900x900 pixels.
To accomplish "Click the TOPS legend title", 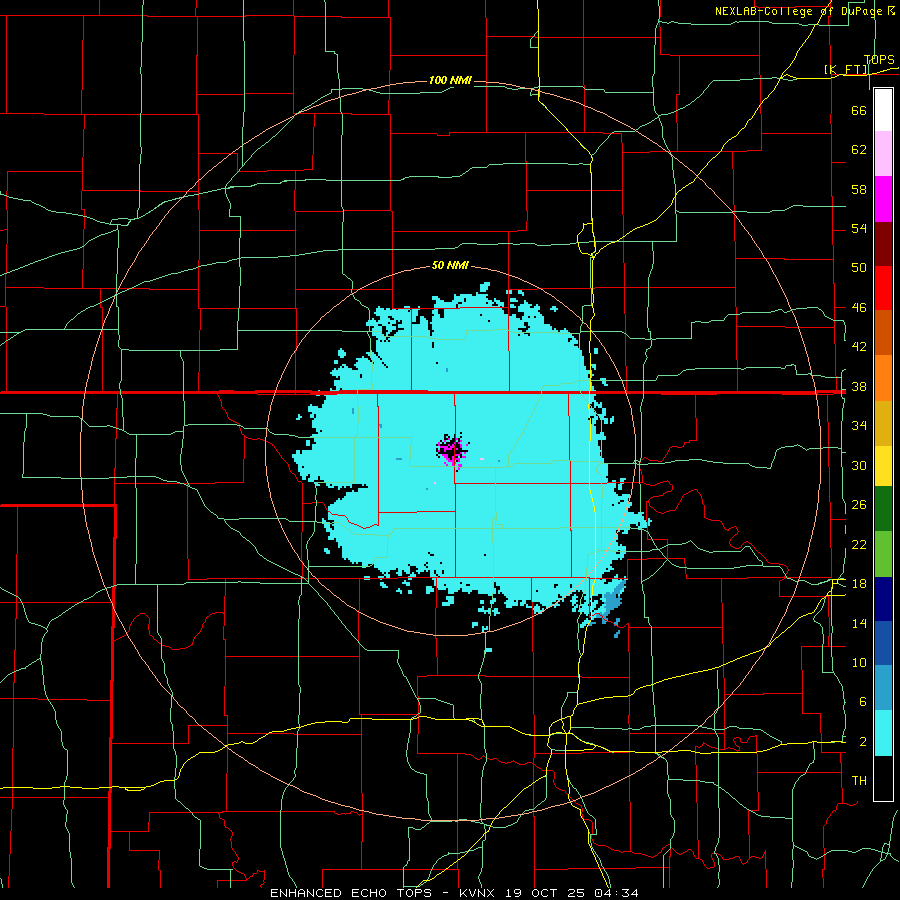I will 879,60.
